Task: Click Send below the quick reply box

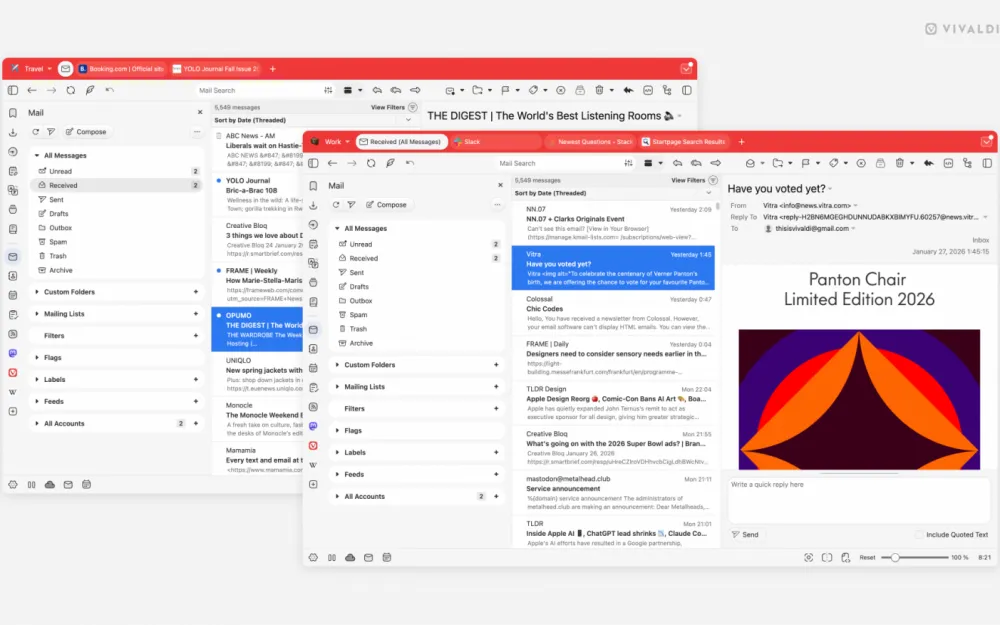Action: 745,535
